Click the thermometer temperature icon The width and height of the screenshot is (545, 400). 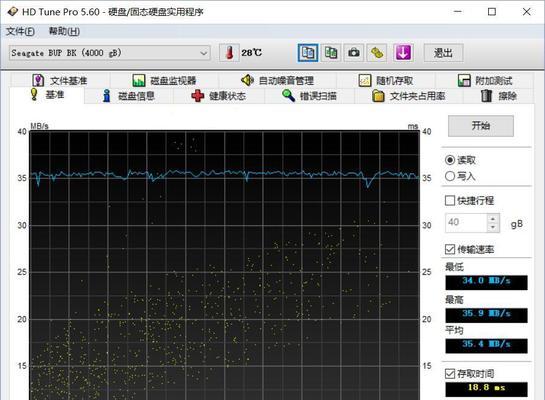229,53
